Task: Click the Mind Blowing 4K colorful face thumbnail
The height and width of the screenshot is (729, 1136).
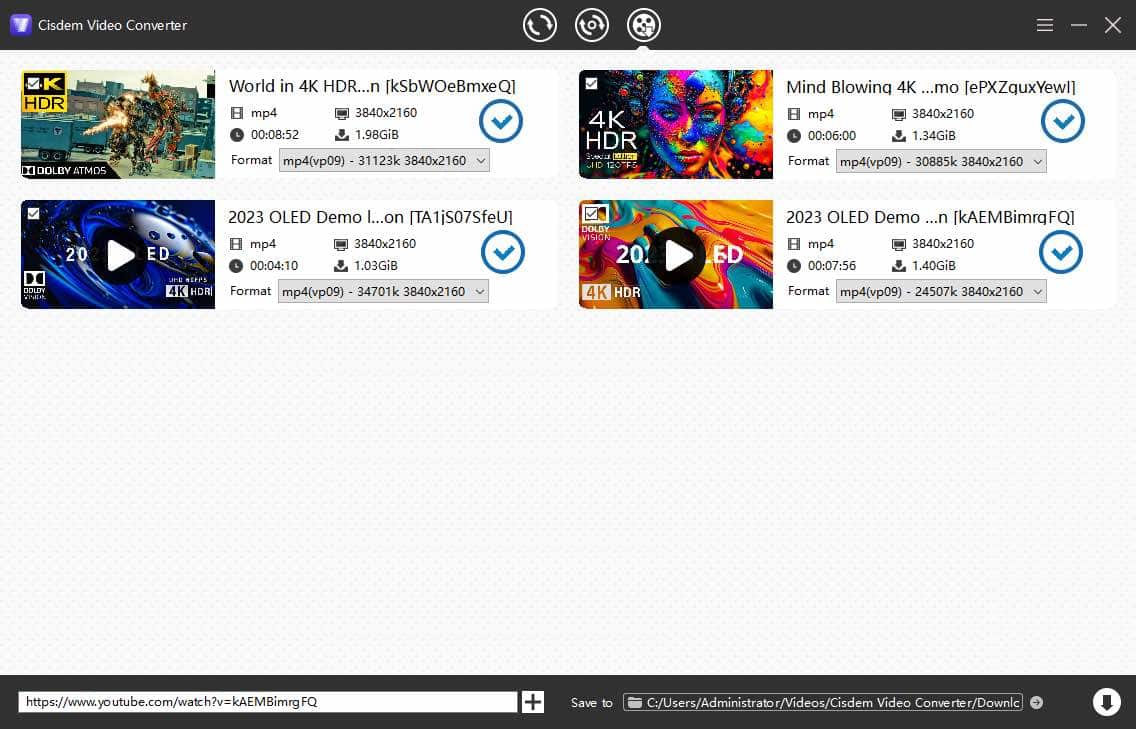Action: tap(676, 124)
